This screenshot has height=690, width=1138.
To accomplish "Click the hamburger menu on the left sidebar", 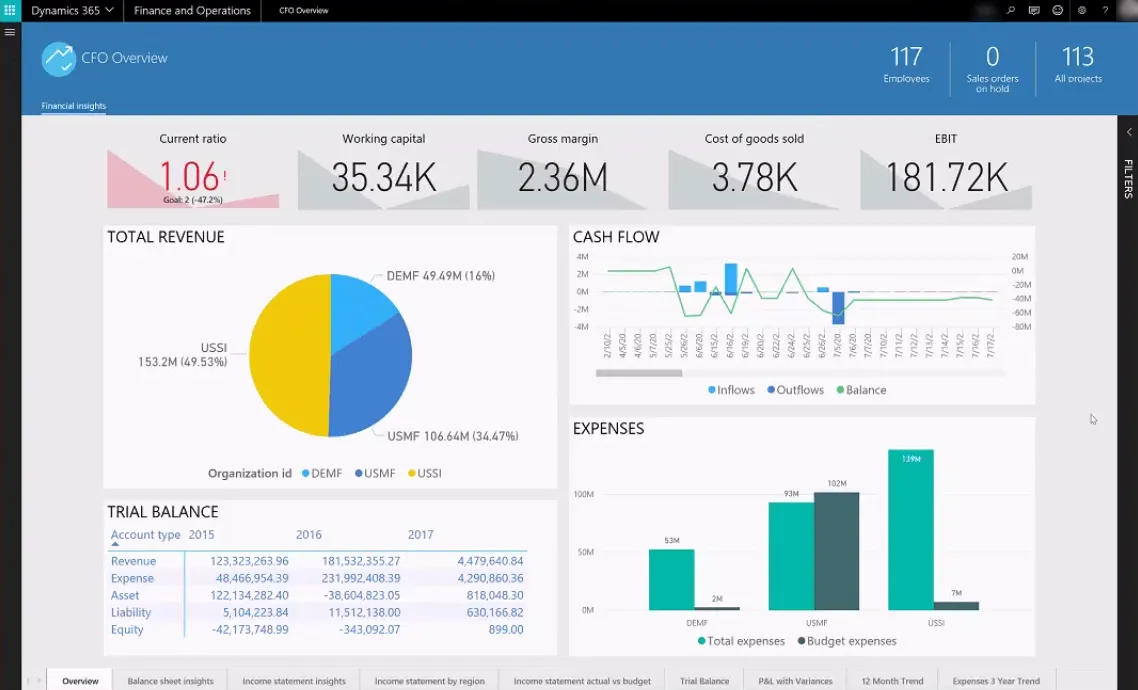I will (x=10, y=31).
